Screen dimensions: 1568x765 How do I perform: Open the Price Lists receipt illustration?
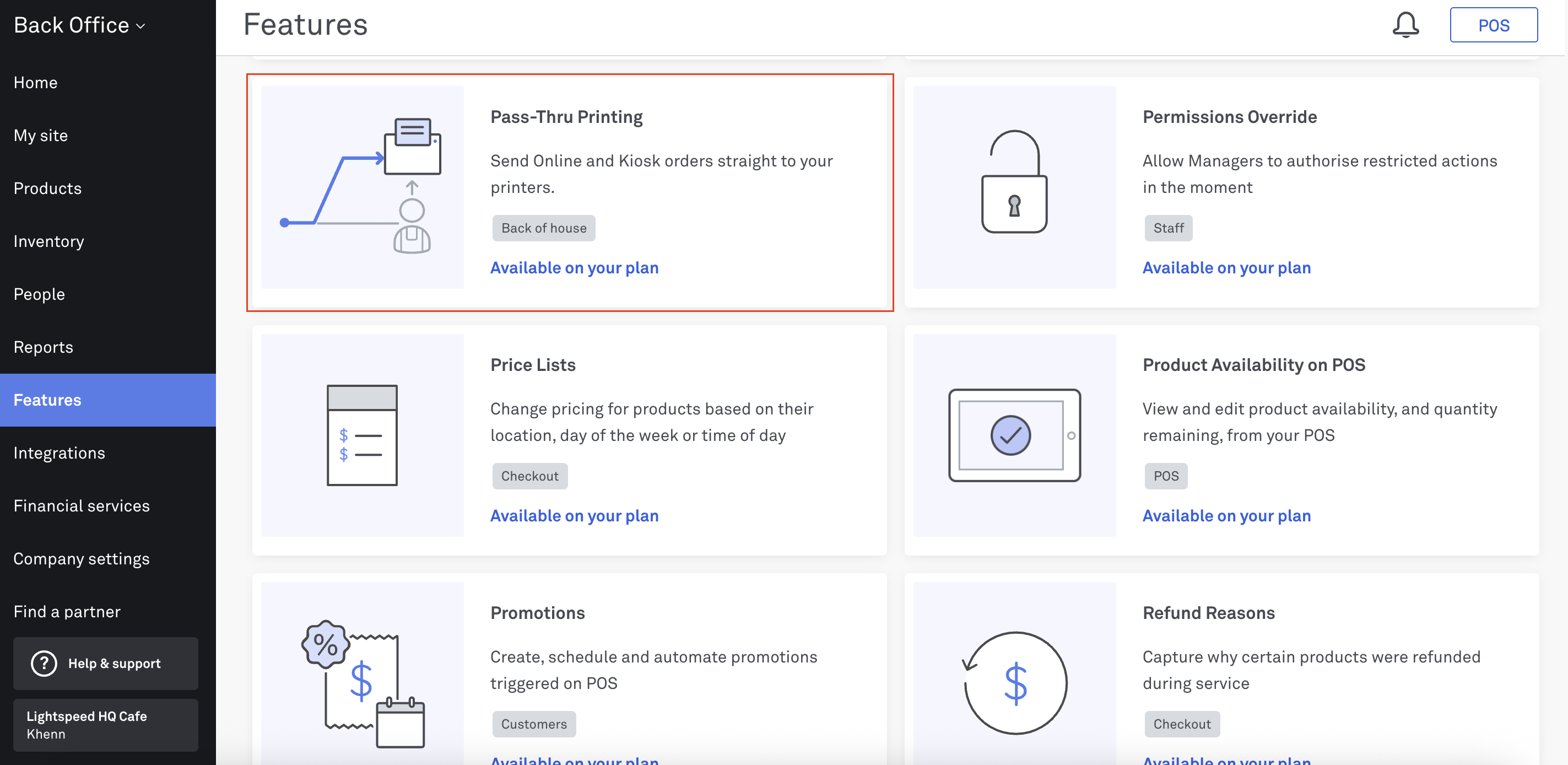click(x=362, y=435)
